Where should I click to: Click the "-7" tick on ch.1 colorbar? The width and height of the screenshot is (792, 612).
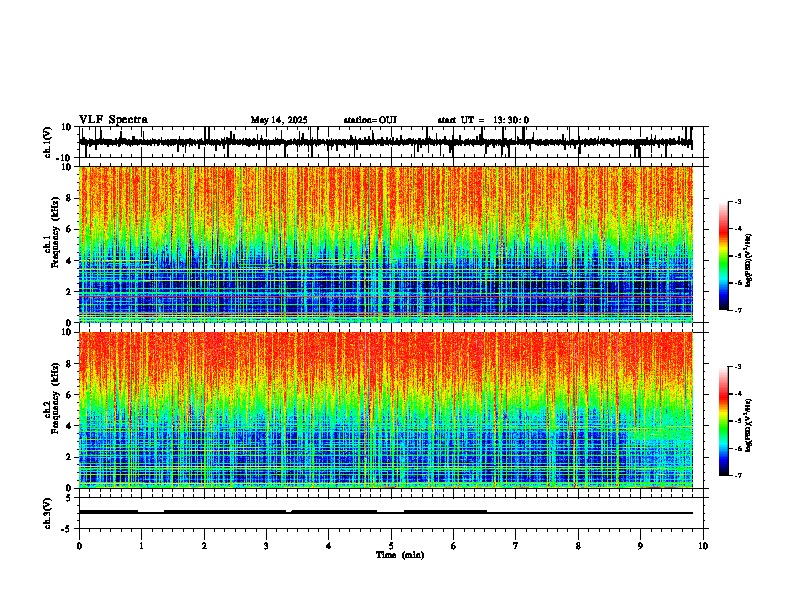pyautogui.click(x=738, y=310)
